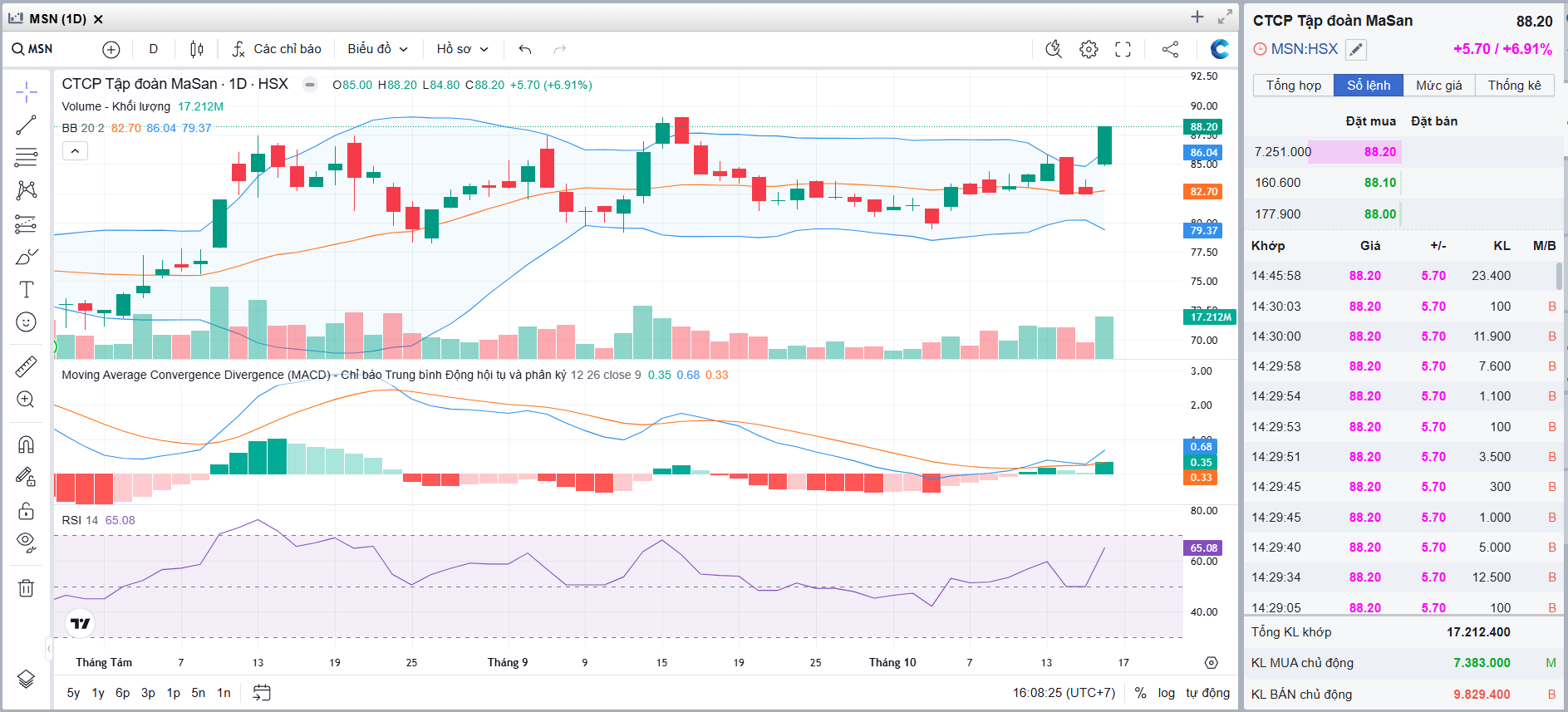Click the share chart icon
The height and width of the screenshot is (712, 1568).
coord(1170,49)
